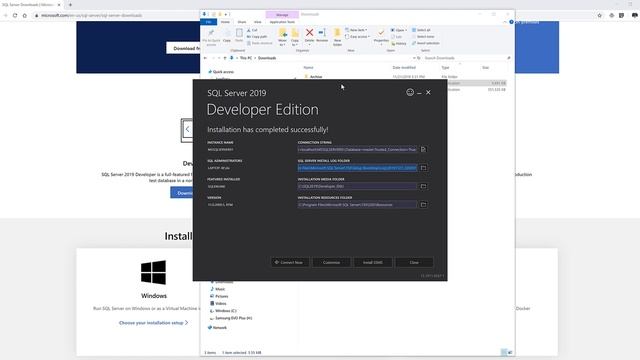This screenshot has width=640, height=360.
Task: Expand the Open dropdown in ribbon
Action: click(x=398, y=30)
